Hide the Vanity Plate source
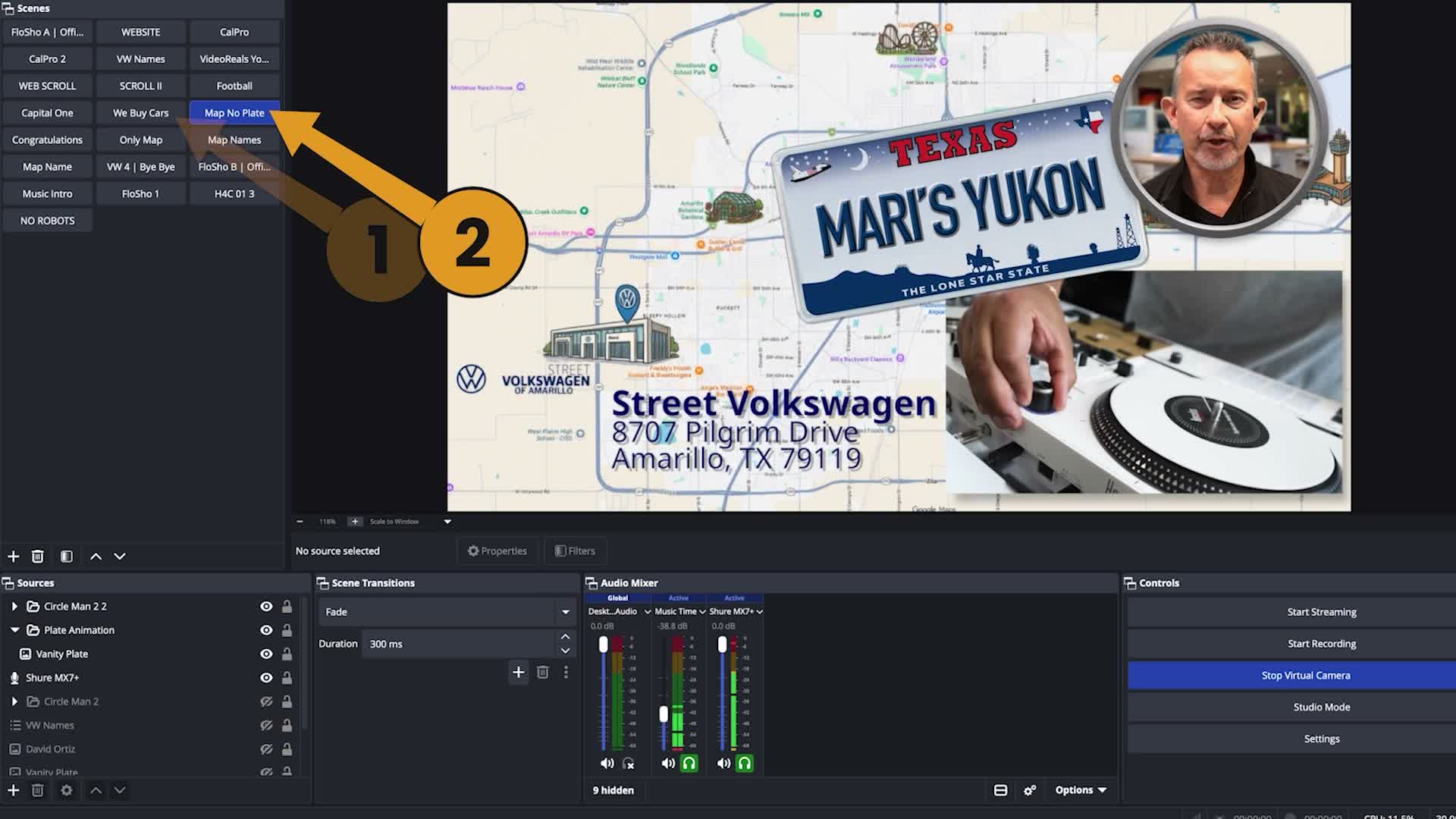This screenshot has width=1456, height=819. click(x=266, y=654)
